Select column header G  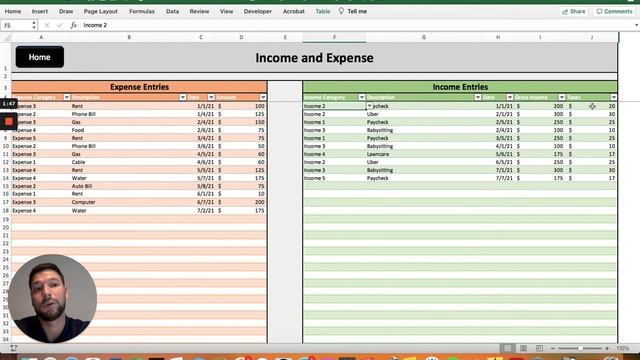tap(424, 37)
